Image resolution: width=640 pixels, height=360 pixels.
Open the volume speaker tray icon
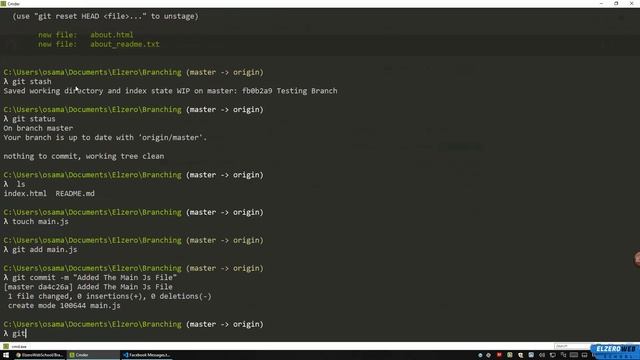[542, 355]
